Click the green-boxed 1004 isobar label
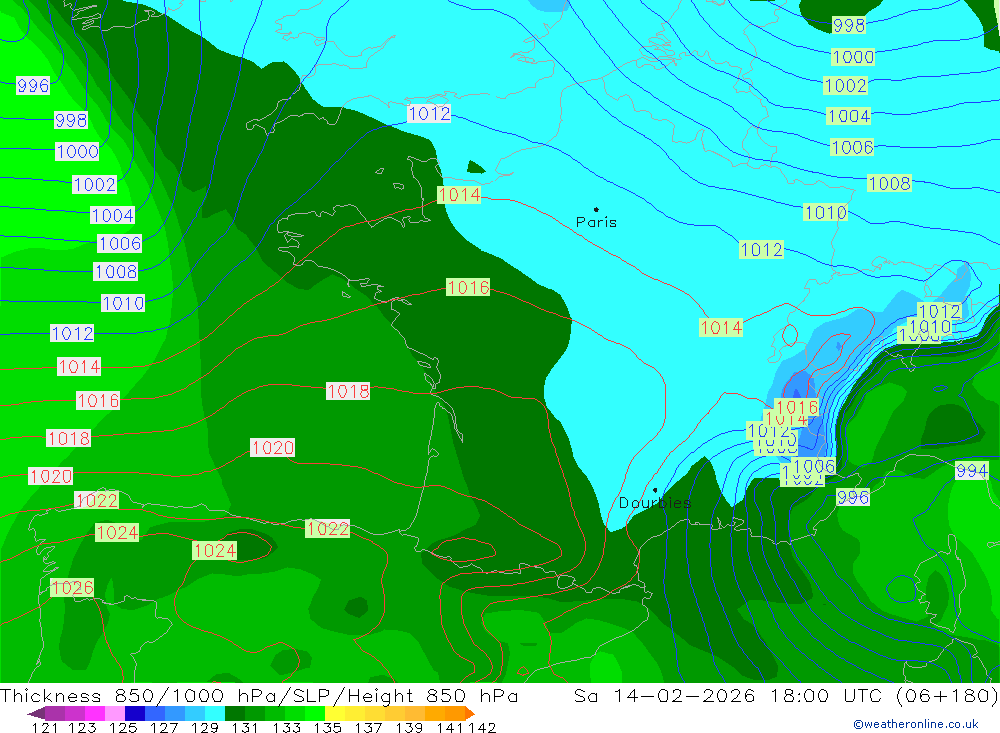1000x733 pixels. (x=849, y=117)
